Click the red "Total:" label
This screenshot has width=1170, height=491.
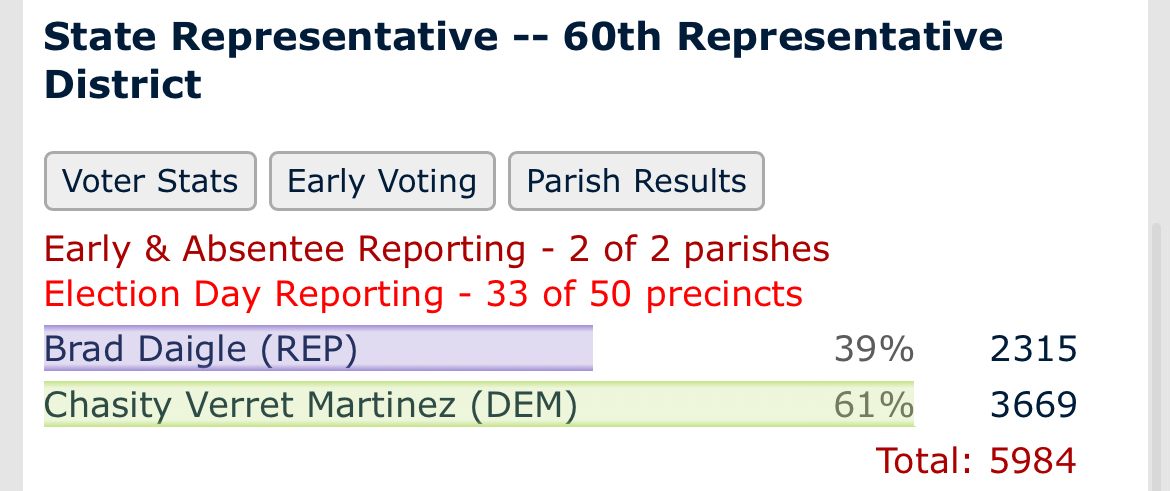(x=924, y=460)
